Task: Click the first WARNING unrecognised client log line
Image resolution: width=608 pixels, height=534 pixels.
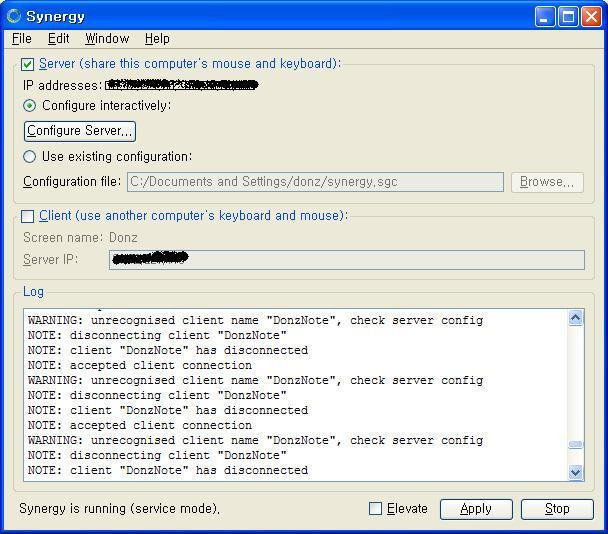Action: pos(256,320)
